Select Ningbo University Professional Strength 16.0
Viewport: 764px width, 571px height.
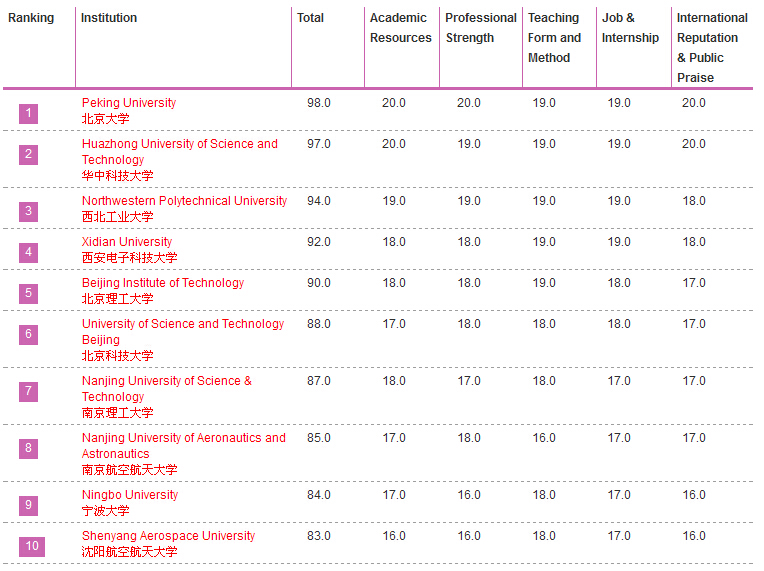469,495
